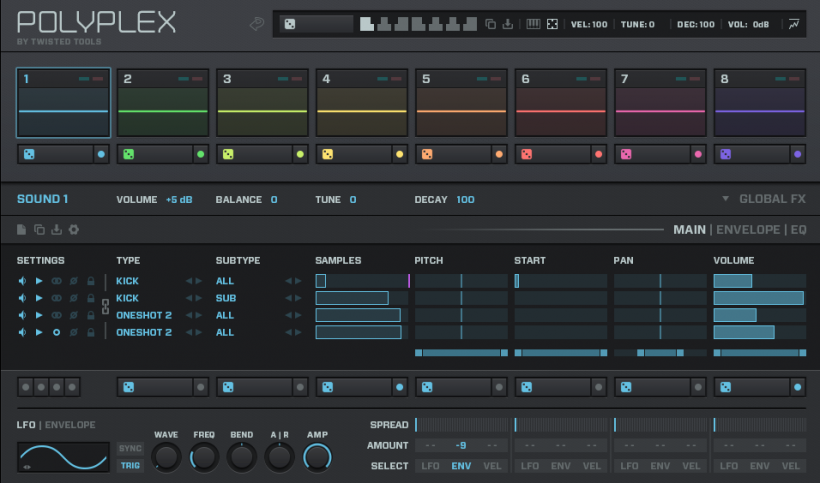Open the SUB subtype selector on layer two
820x483 pixels.
225,298
